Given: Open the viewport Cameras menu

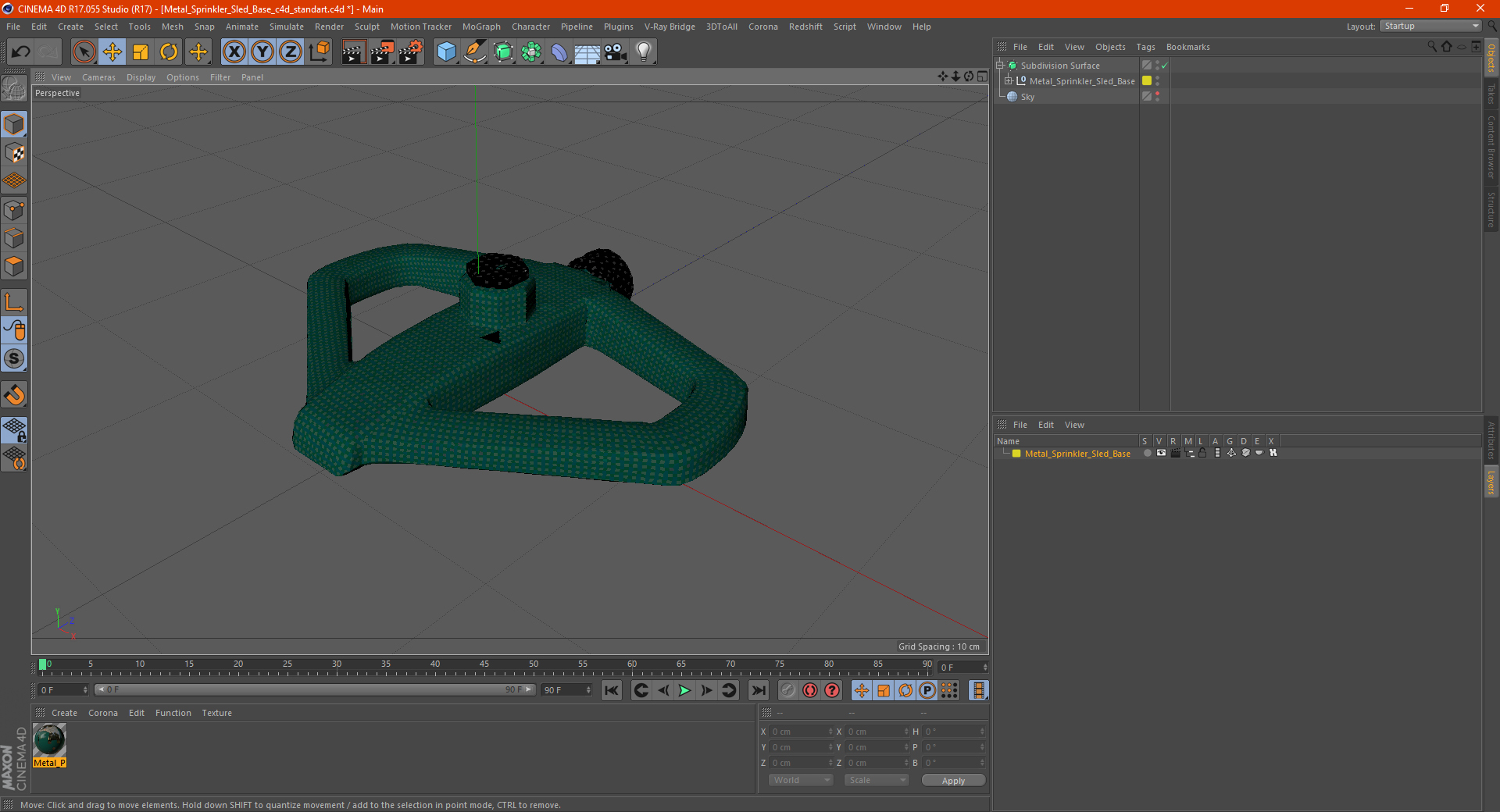Looking at the screenshot, I should pos(98,77).
